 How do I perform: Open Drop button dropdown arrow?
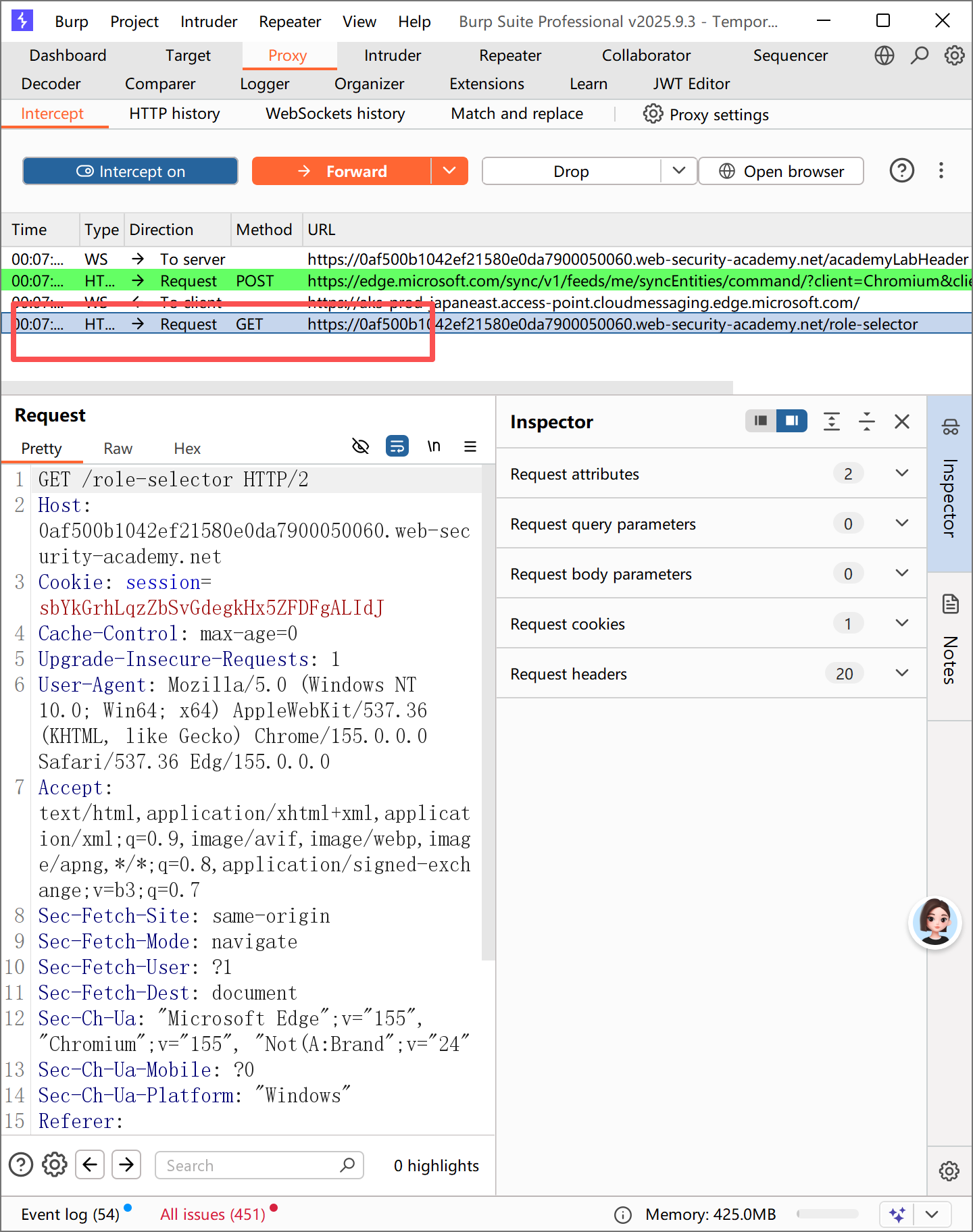679,171
